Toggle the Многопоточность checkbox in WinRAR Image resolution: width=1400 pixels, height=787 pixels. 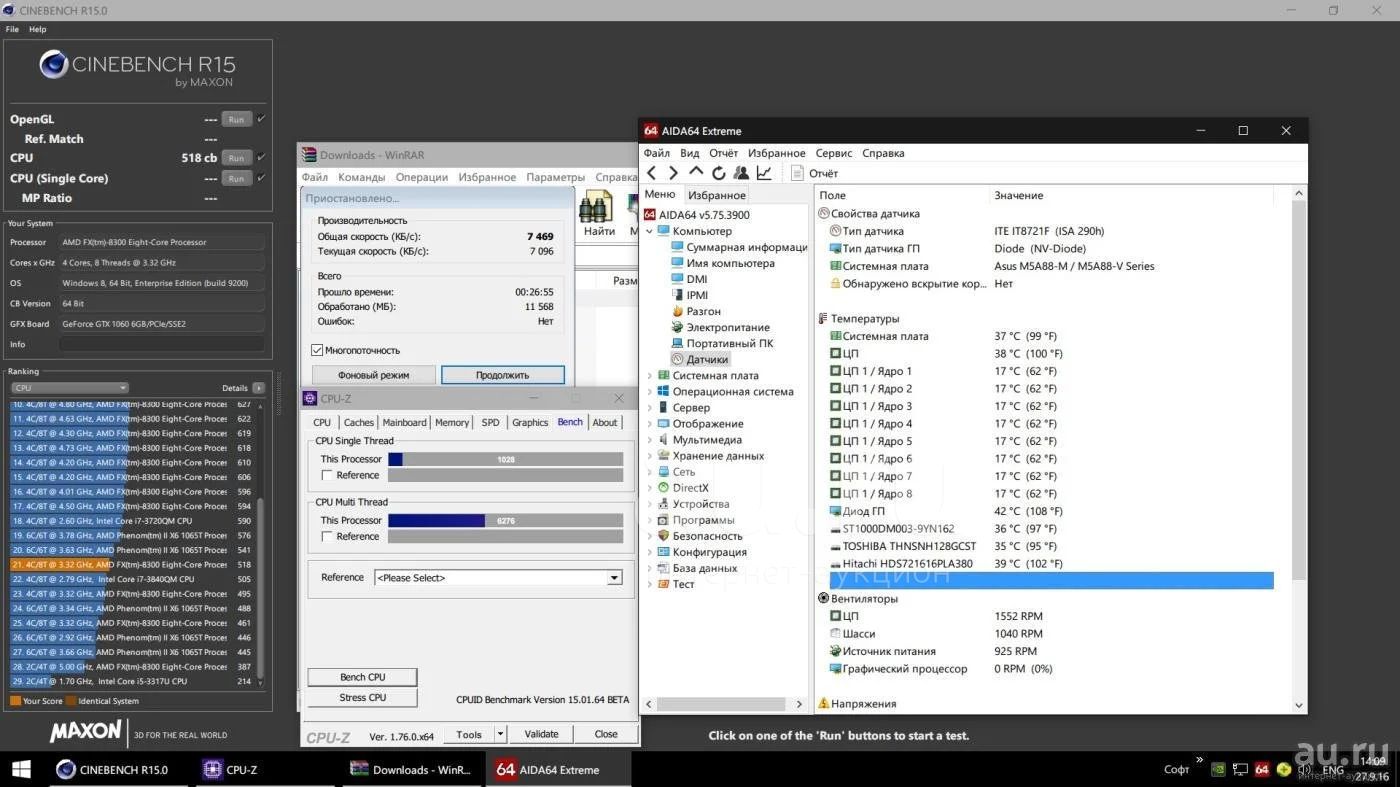[317, 350]
